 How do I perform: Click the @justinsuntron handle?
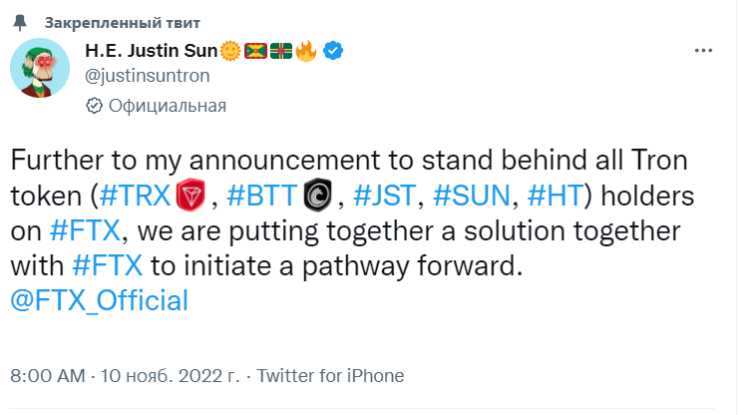147,76
